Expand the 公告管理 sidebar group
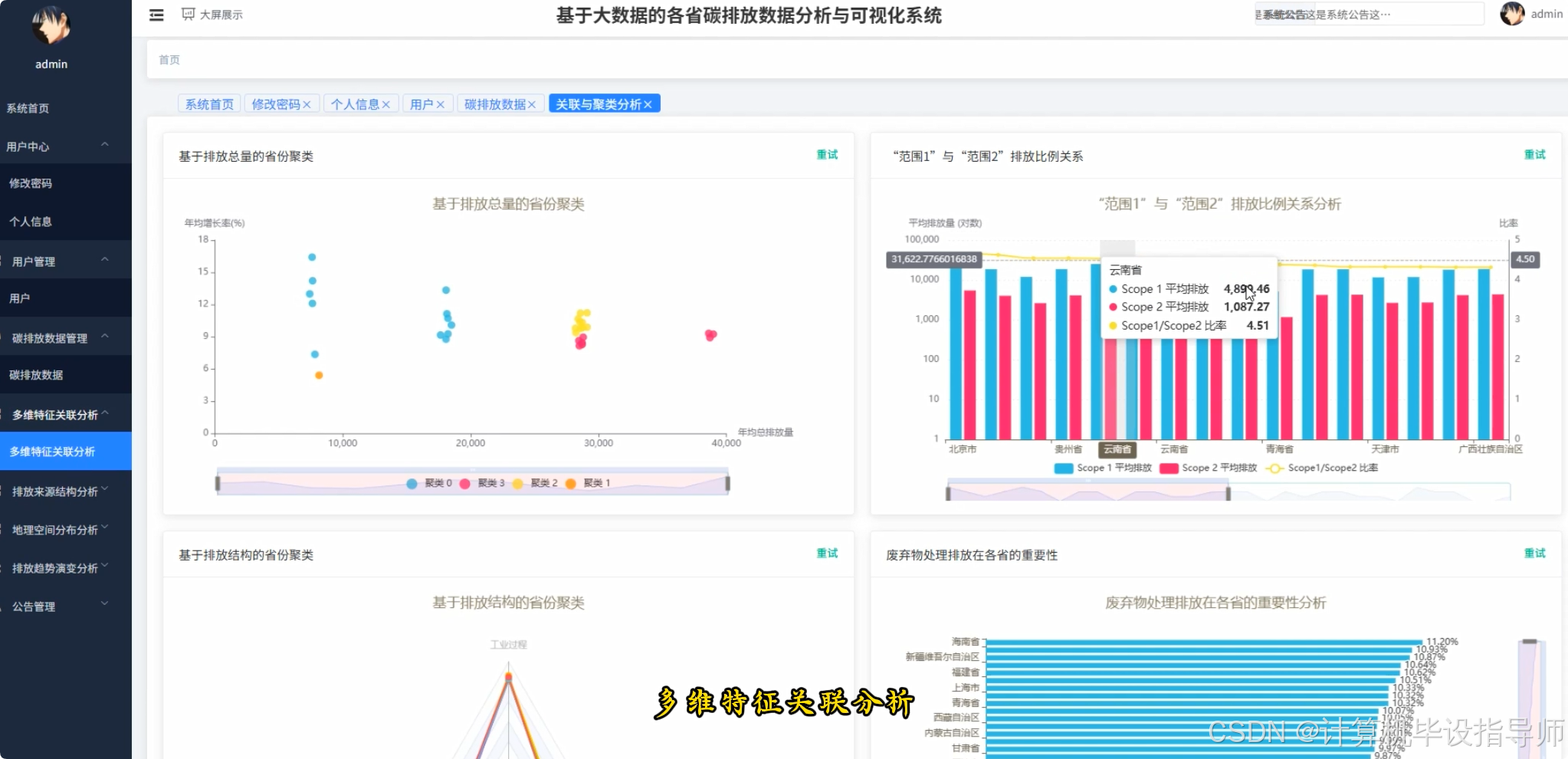1568x759 pixels. 66,606
